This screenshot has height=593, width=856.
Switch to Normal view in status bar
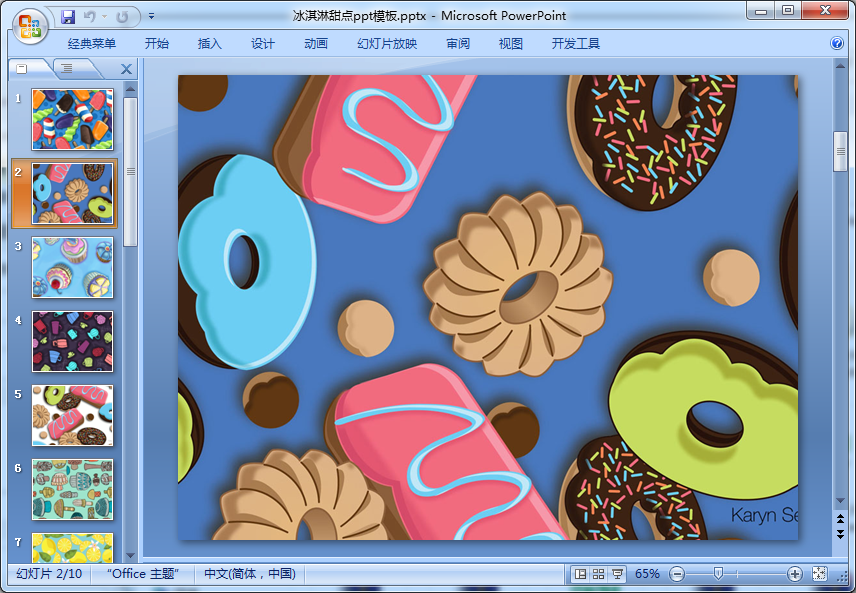point(580,574)
